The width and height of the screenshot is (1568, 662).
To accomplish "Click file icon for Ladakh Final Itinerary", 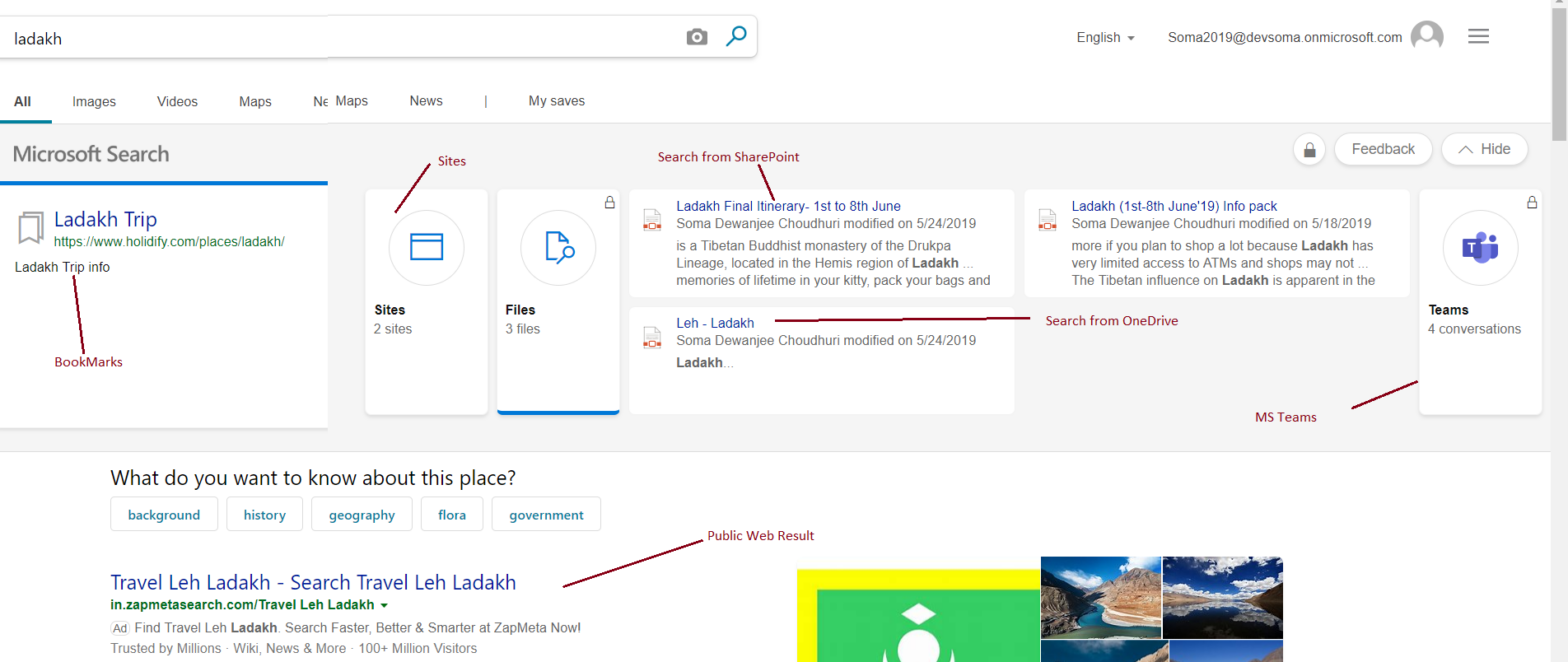I will pyautogui.click(x=652, y=220).
